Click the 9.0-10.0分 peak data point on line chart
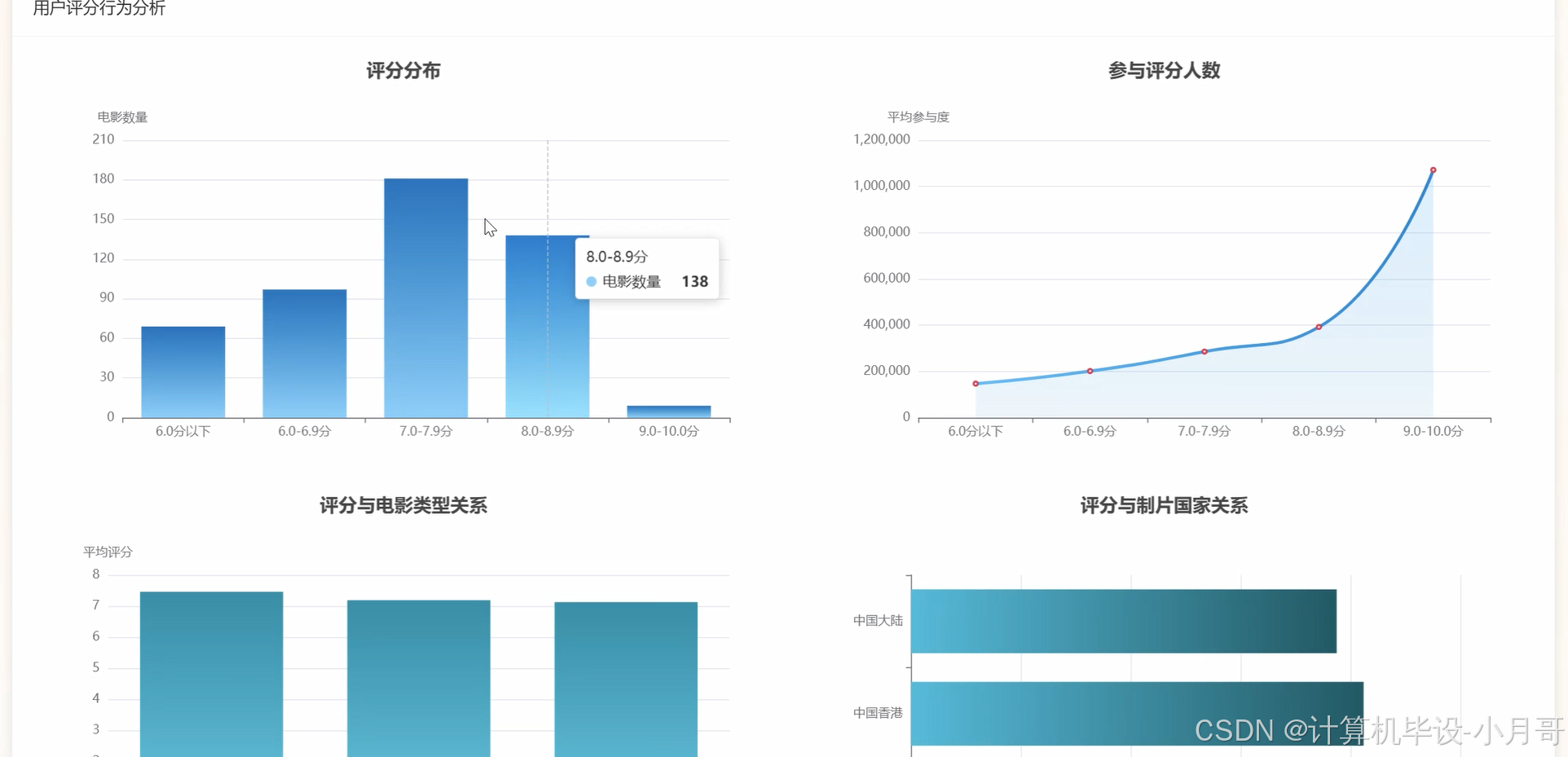The height and width of the screenshot is (757, 1568). [x=1433, y=170]
